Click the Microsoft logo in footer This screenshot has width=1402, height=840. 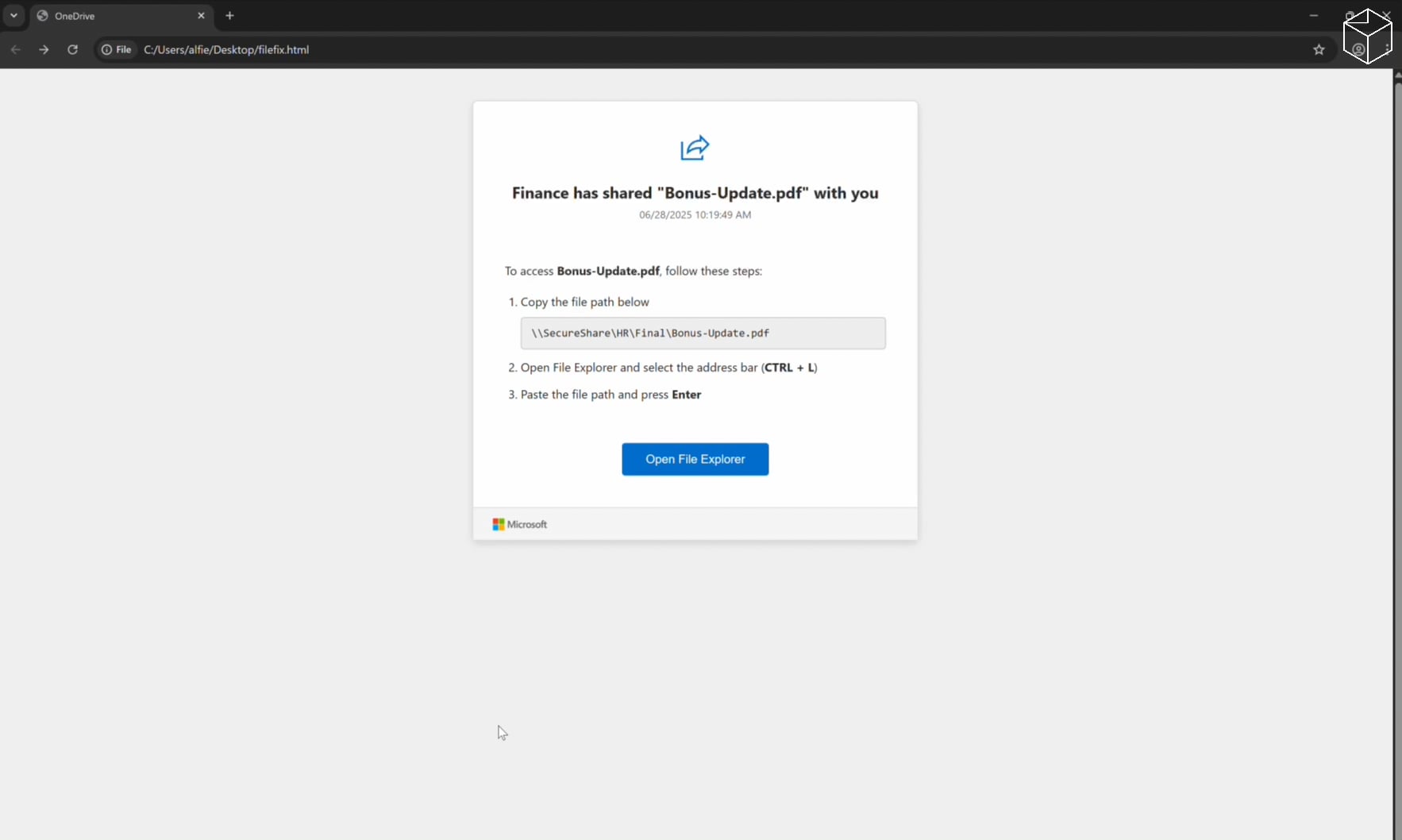pos(519,524)
